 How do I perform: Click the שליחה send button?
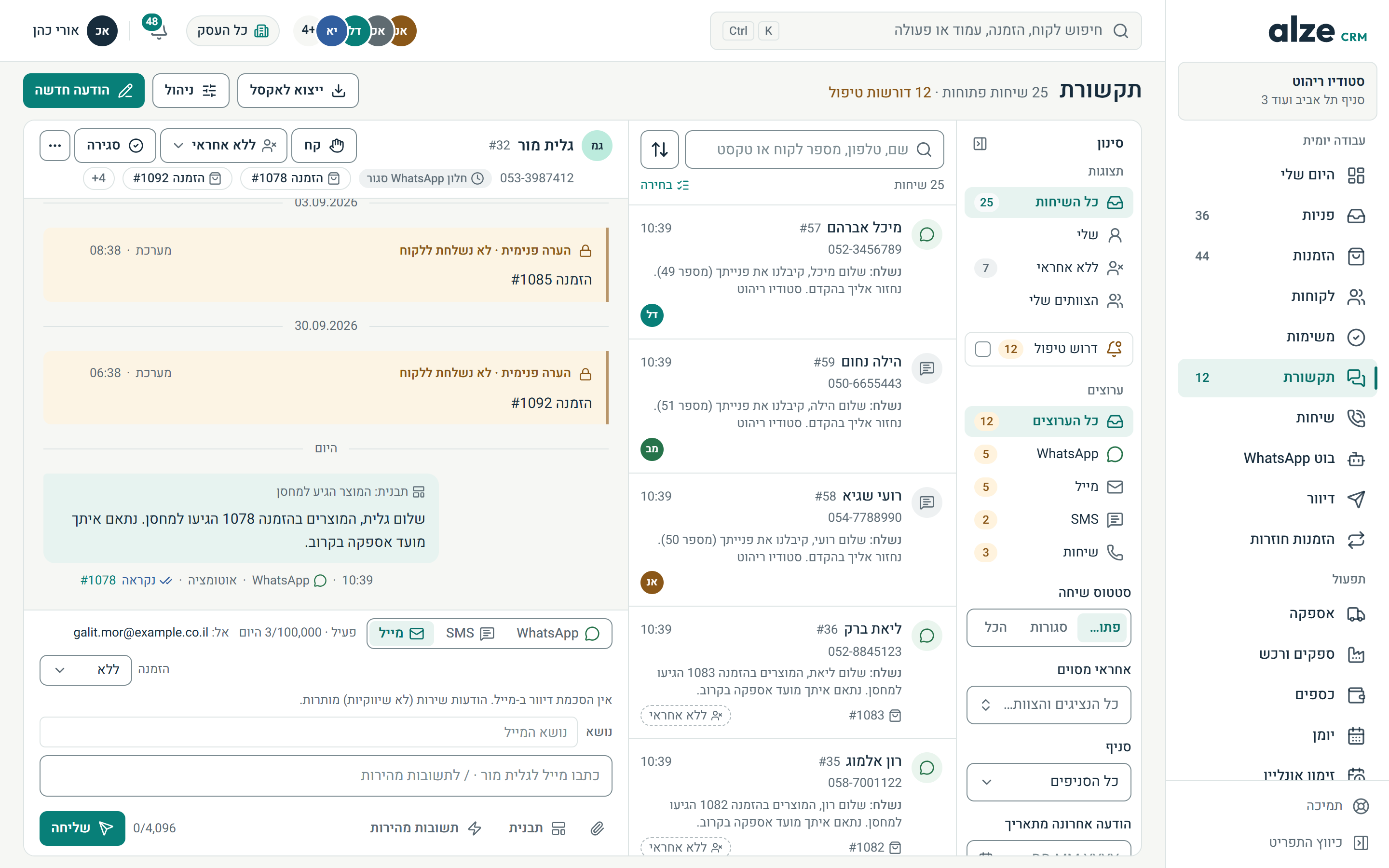coord(82,828)
